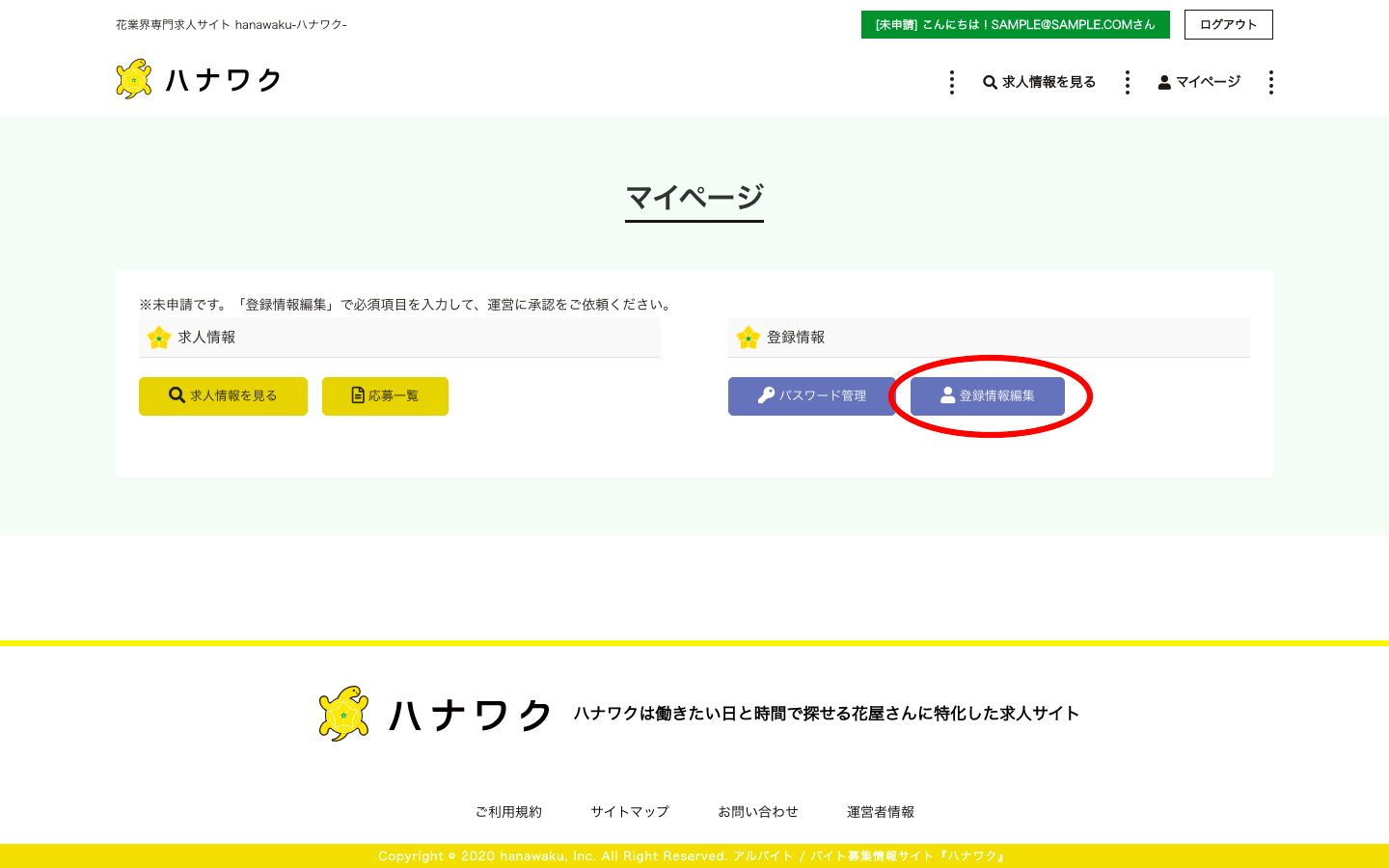Click the magnifier icon on yellow 求人情報を見る button
This screenshot has width=1389, height=868.
[177, 395]
